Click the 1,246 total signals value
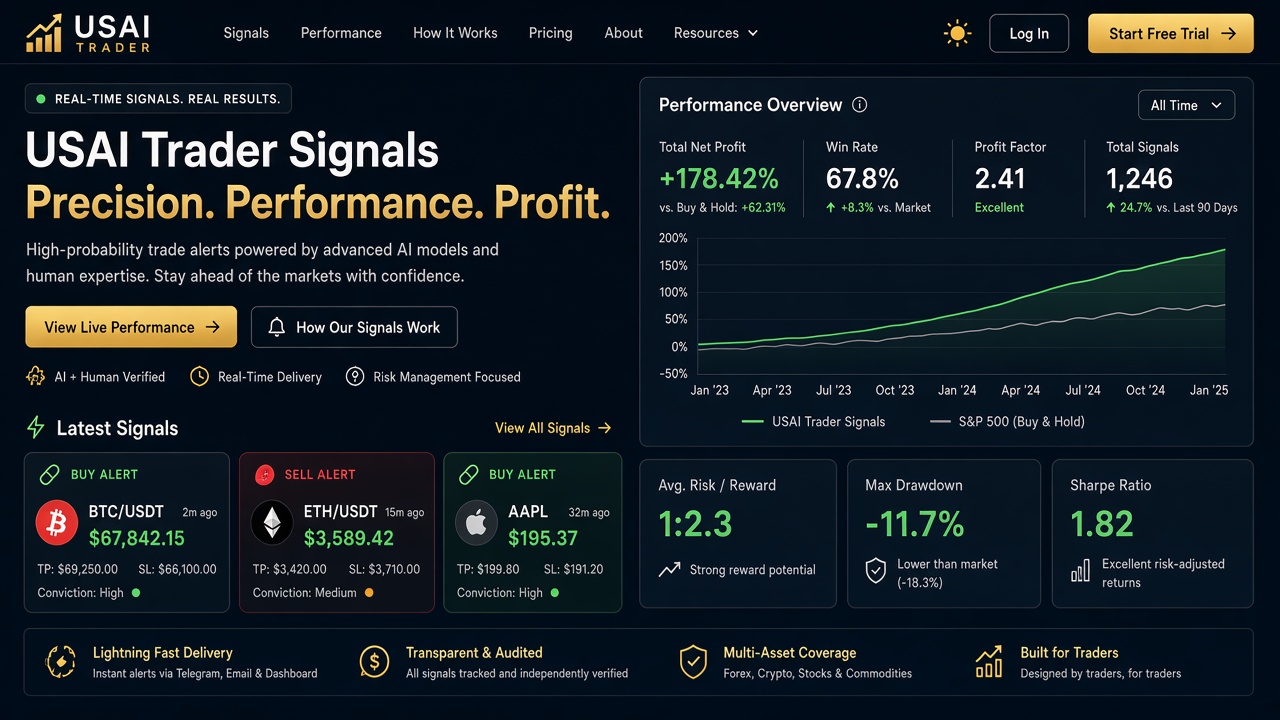 (1139, 179)
